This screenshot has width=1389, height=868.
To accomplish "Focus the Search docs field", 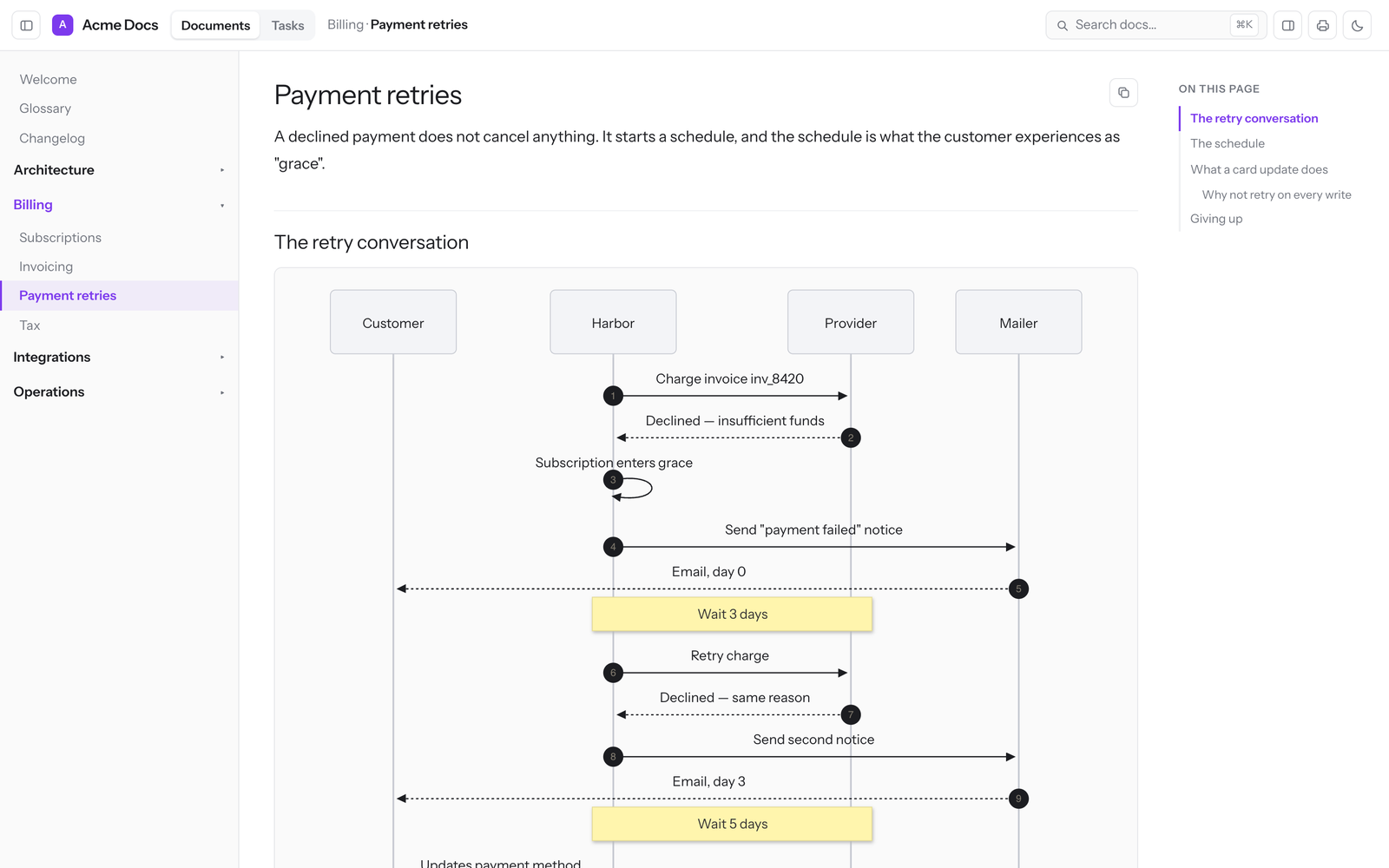I will coord(1156,25).
